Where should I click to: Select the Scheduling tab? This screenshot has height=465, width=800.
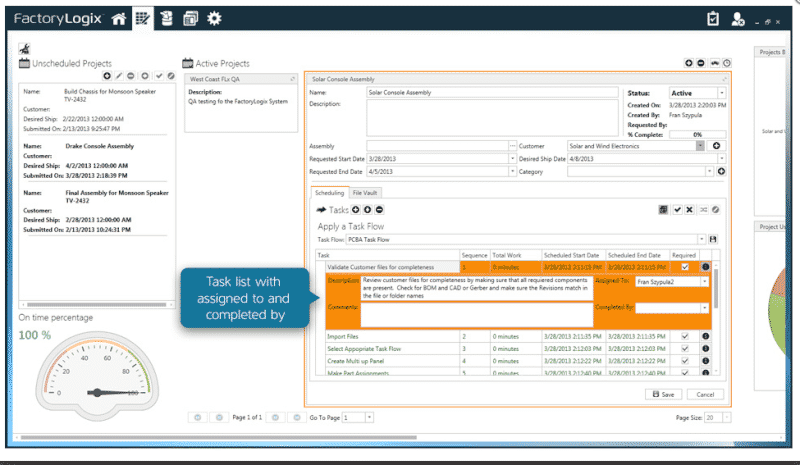pyautogui.click(x=329, y=192)
